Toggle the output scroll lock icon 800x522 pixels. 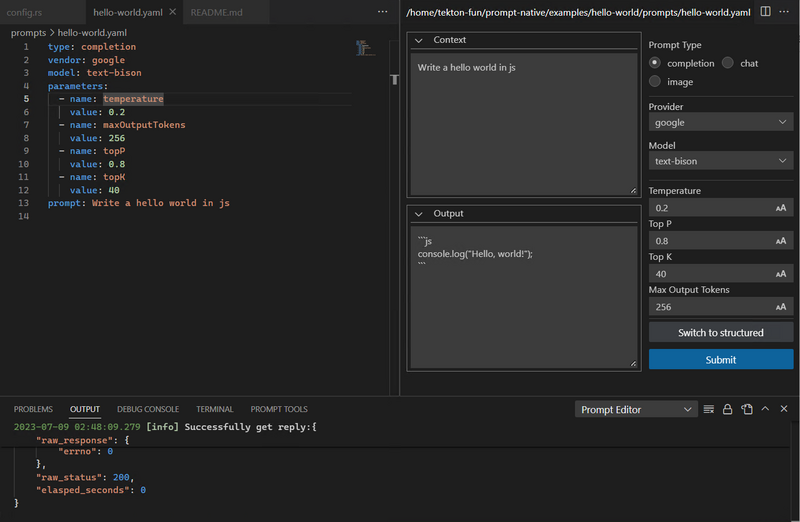pos(727,409)
